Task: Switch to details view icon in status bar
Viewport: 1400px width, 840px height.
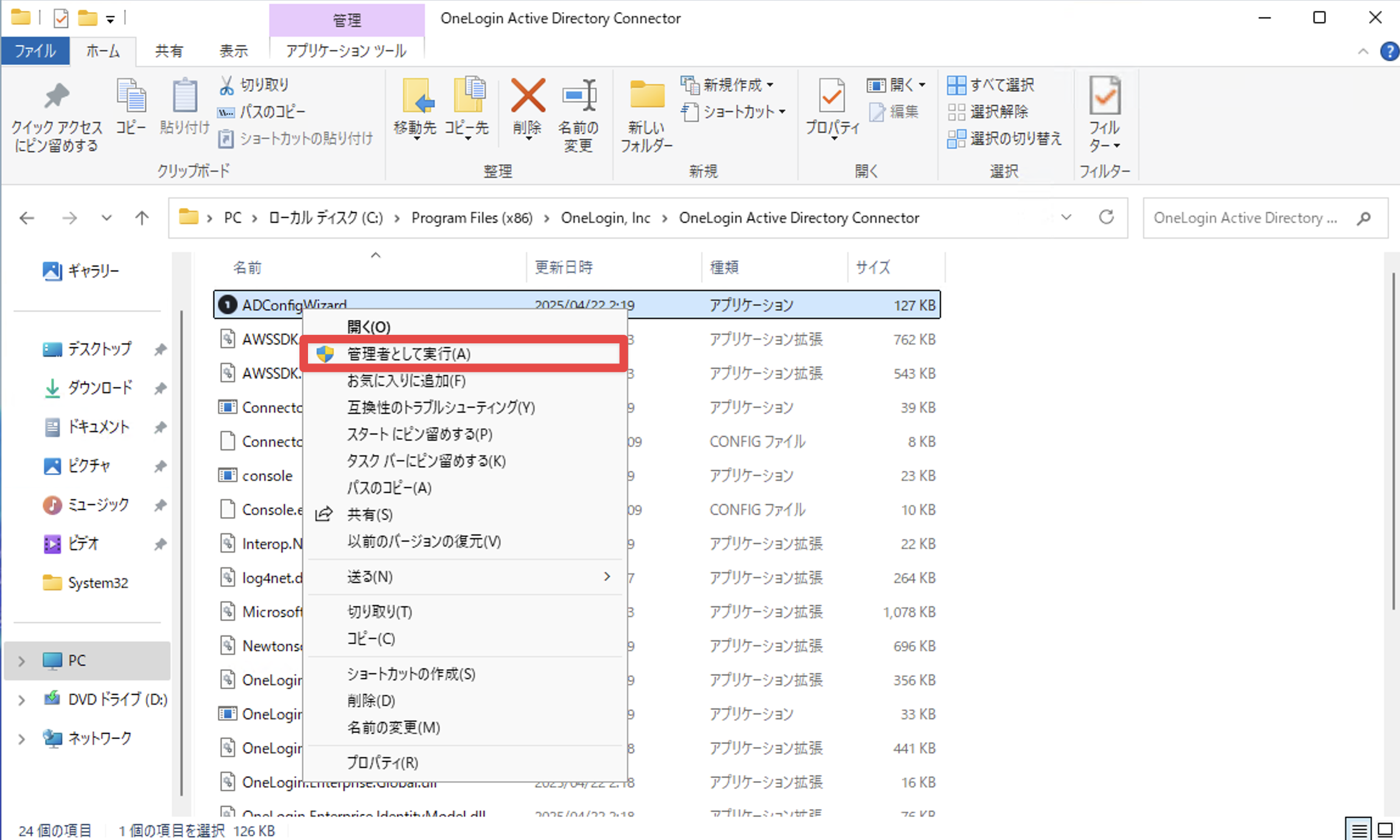Action: click(1359, 830)
